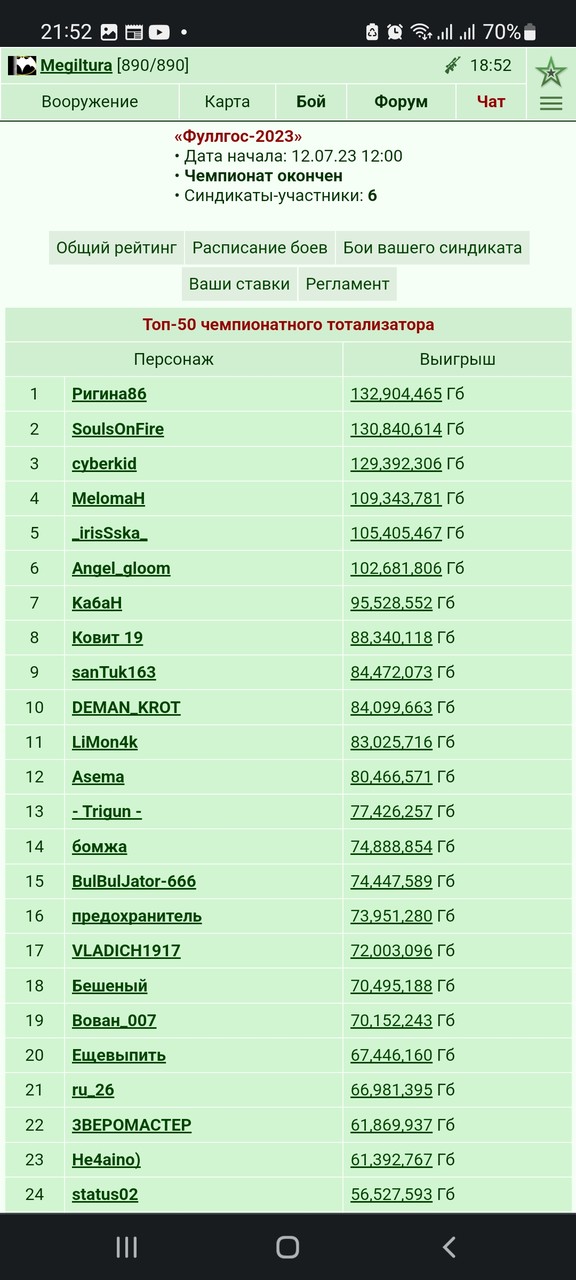The image size is (576, 1280).
Task: Tap the rifle weapon icon beside 18:52
Action: tap(452, 66)
